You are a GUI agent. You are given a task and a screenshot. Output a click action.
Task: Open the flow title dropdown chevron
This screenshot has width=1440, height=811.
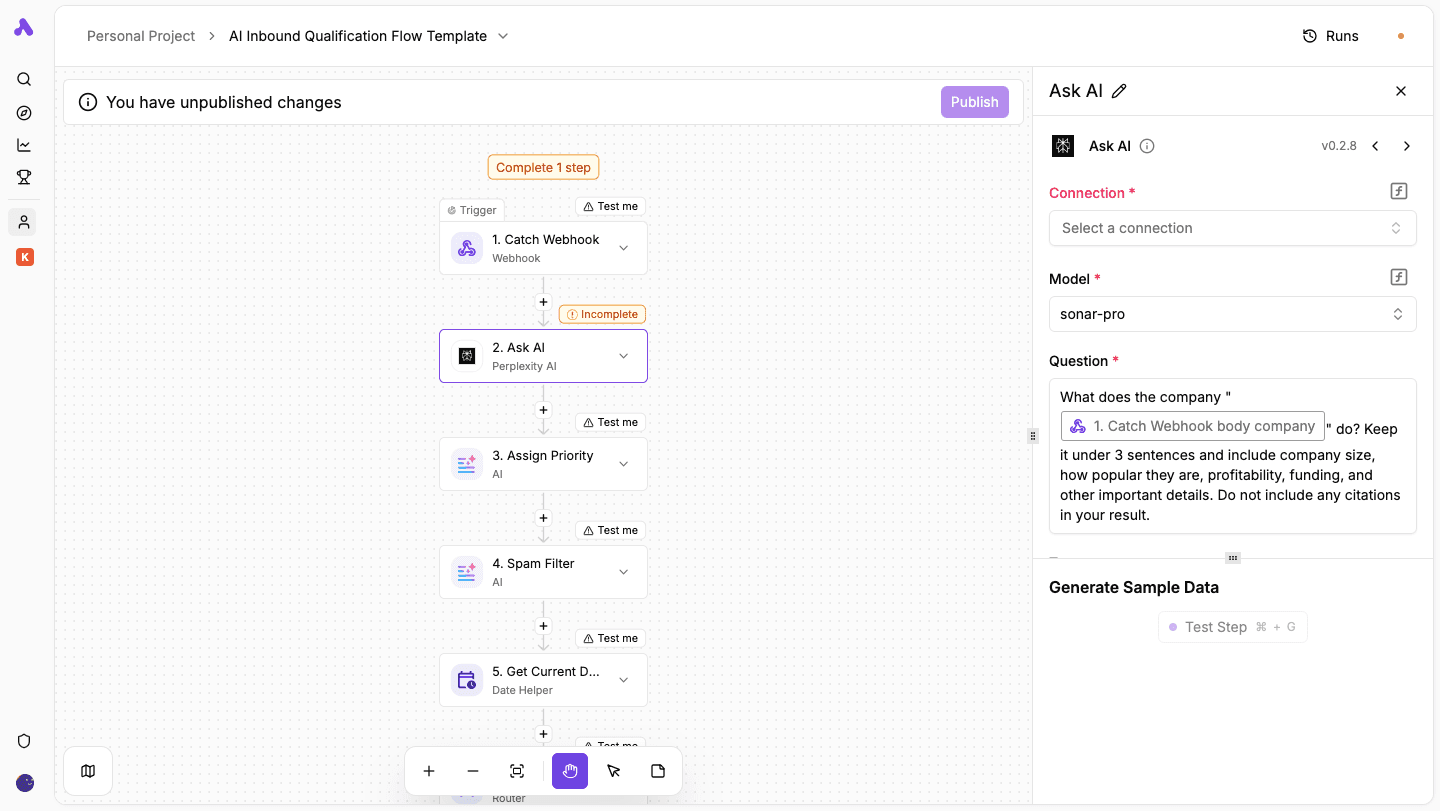click(x=503, y=36)
